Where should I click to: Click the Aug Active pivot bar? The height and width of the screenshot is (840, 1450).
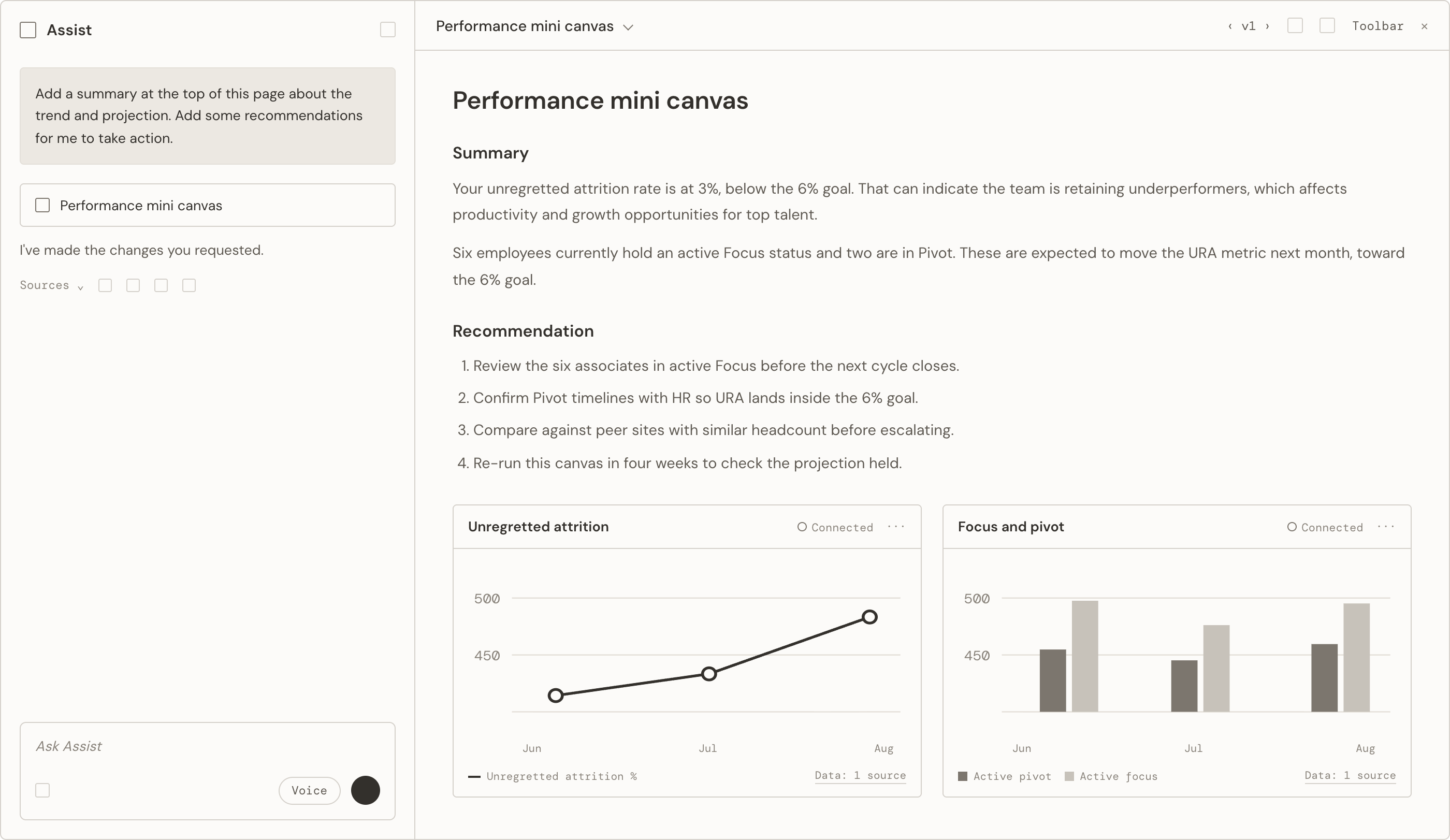[x=1324, y=678]
